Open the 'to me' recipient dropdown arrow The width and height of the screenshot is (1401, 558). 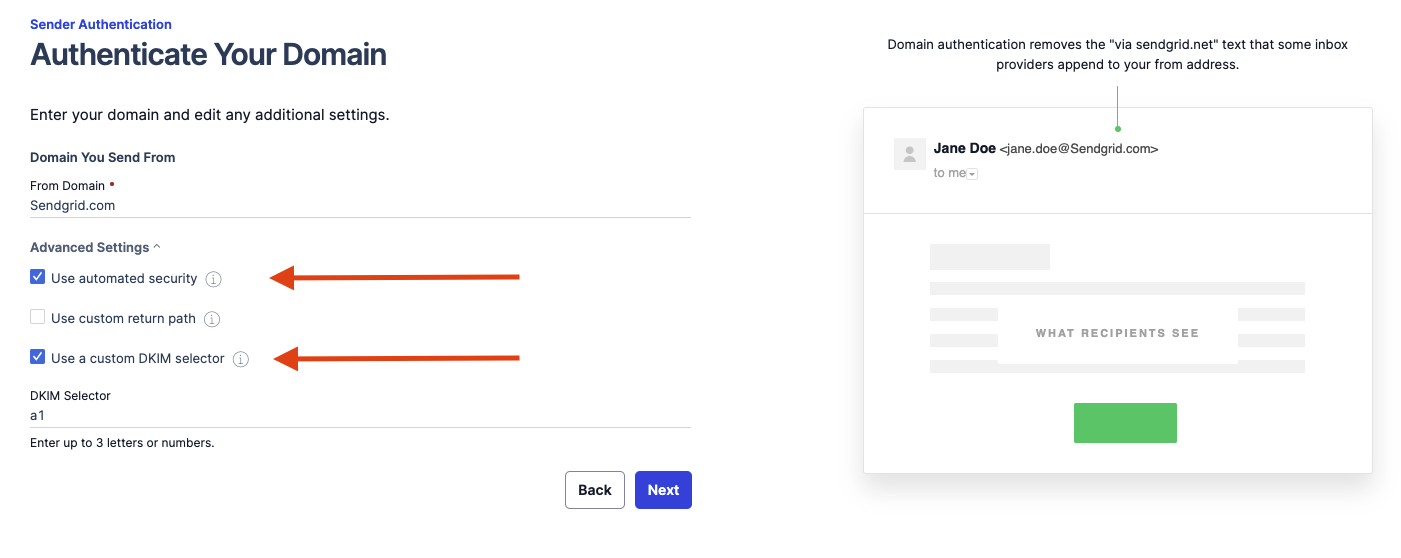972,174
